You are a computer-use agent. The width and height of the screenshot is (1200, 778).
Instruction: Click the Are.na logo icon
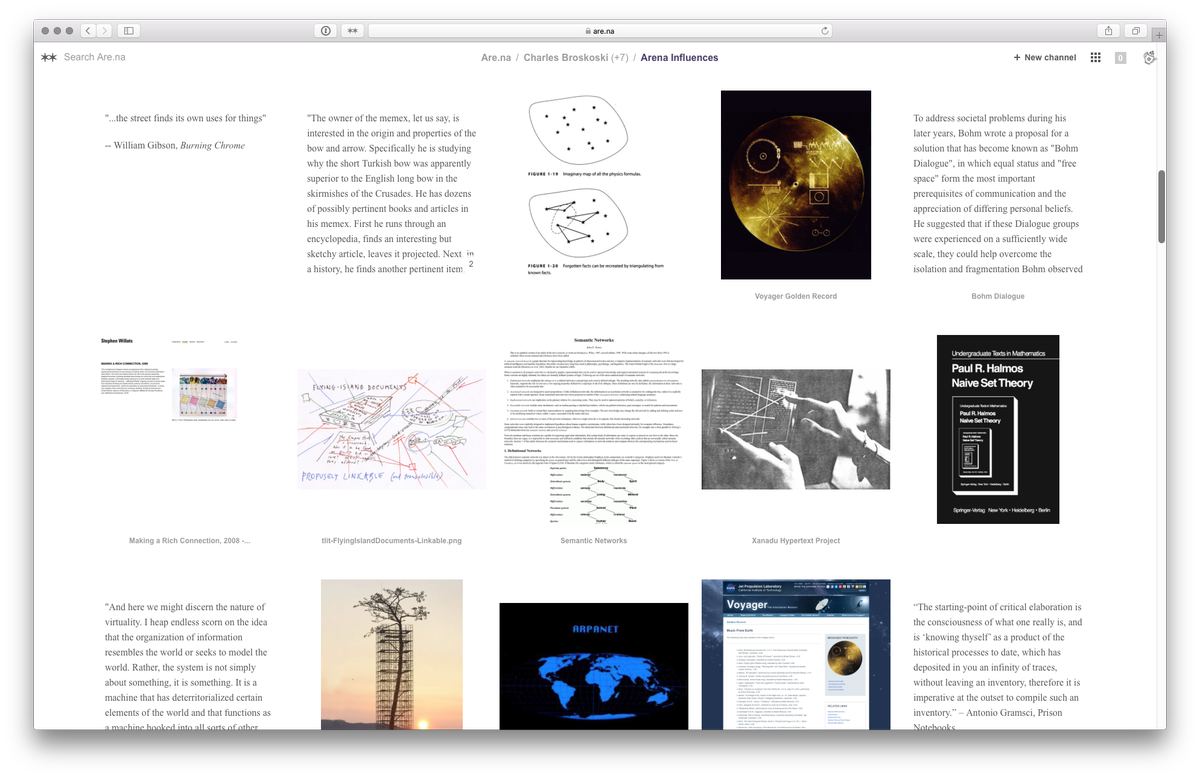coord(49,58)
